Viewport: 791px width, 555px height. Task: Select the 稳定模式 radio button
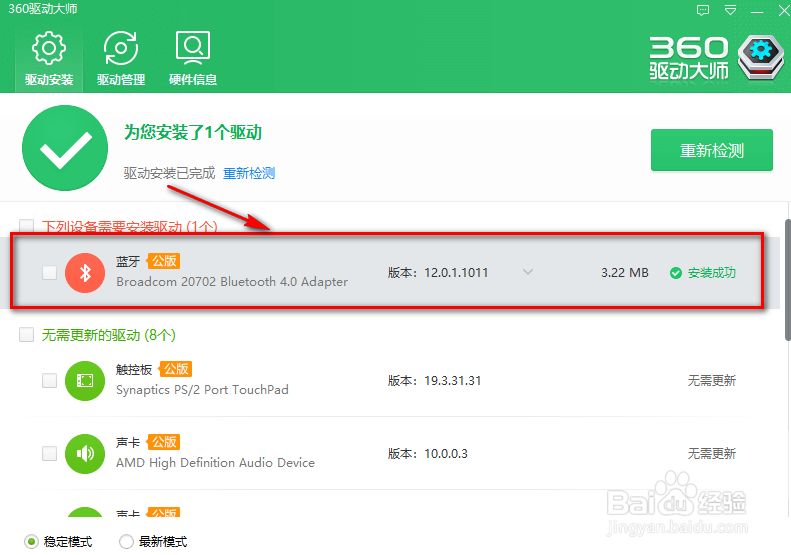pyautogui.click(x=31, y=541)
